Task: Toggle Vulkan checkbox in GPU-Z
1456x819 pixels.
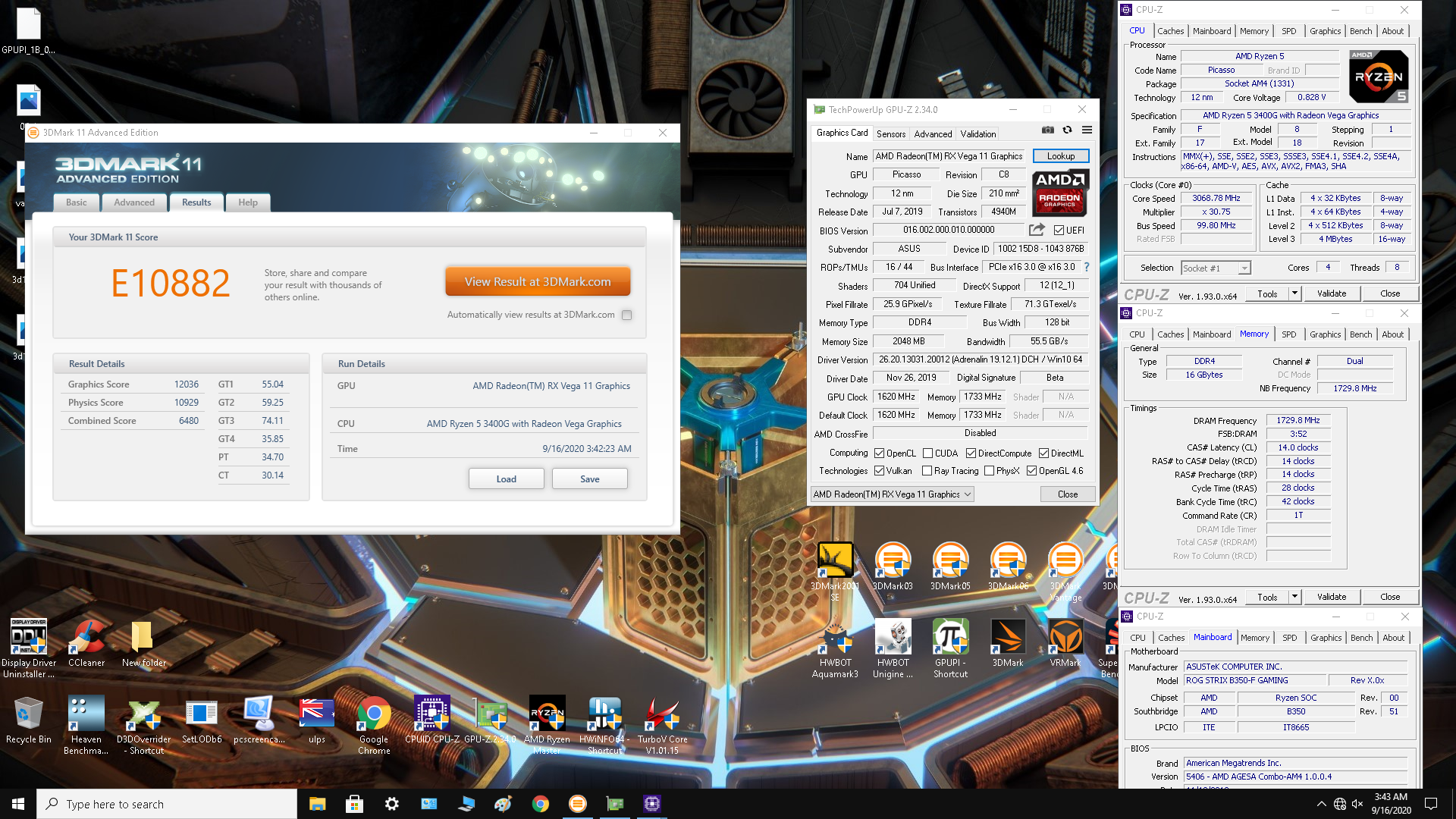Action: pos(879,471)
